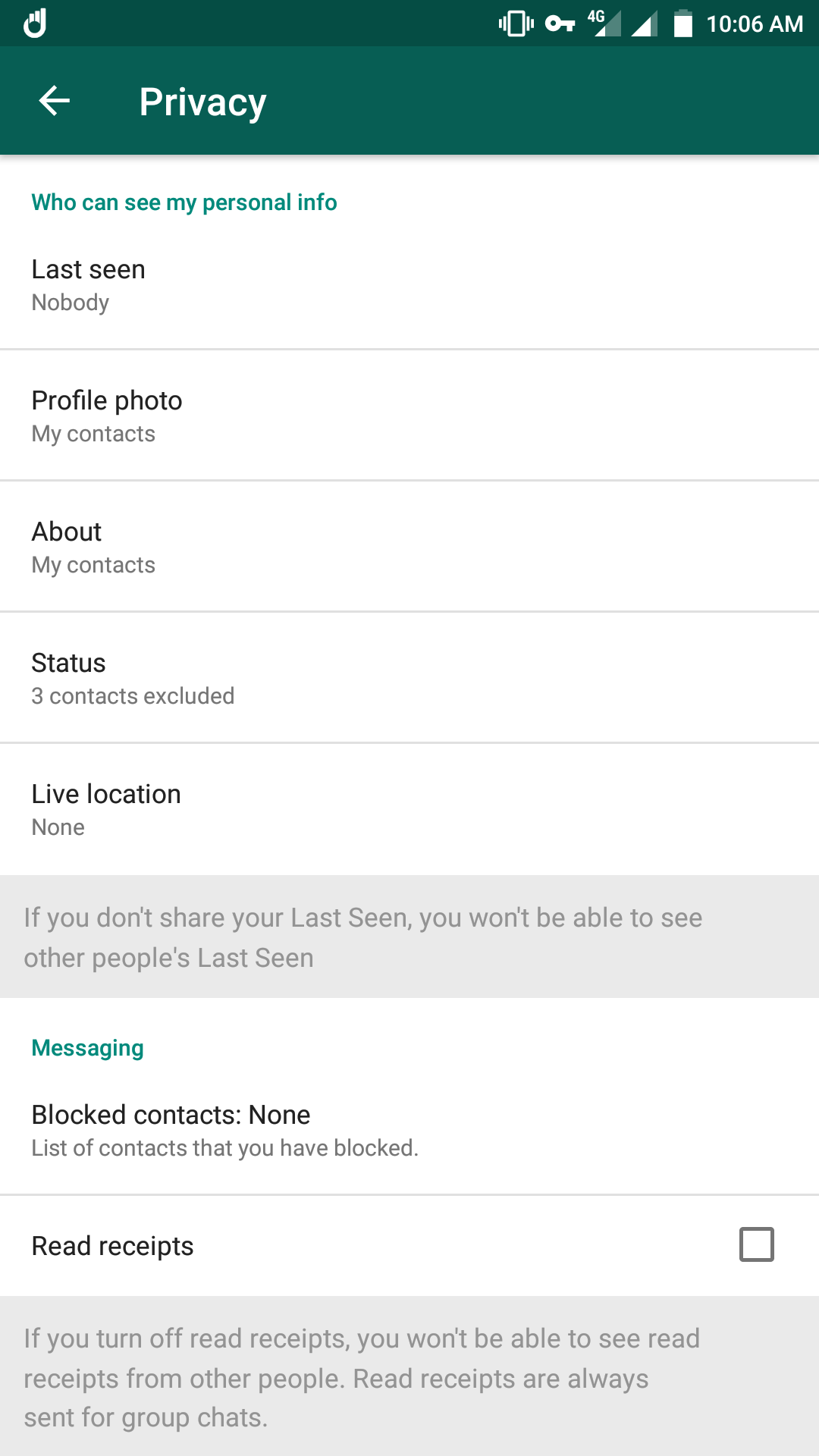Screen dimensions: 819x1456
Task: Open the About visibility setting
Action: [409, 547]
